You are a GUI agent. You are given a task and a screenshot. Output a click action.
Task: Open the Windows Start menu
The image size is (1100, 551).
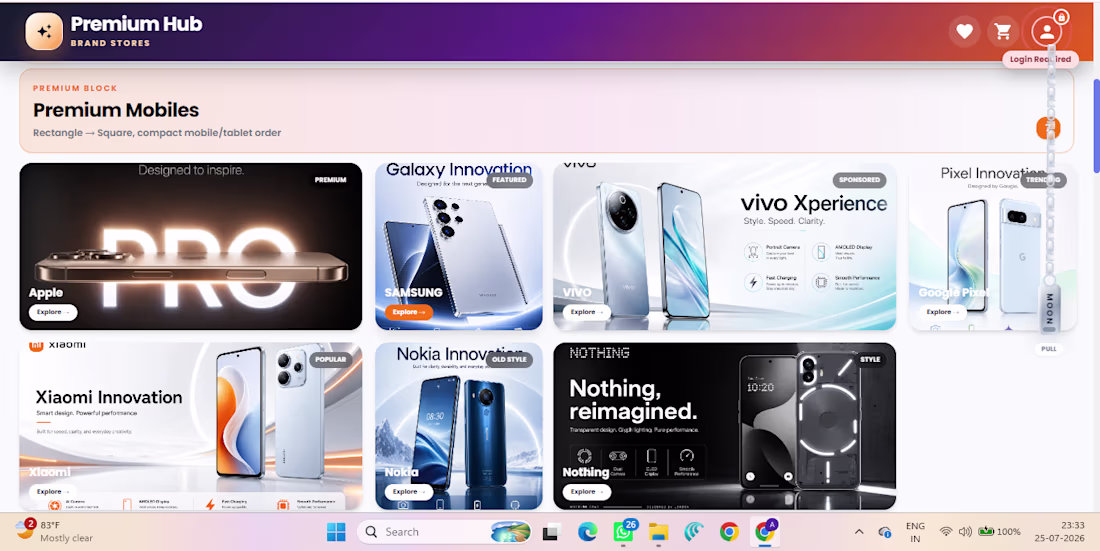pyautogui.click(x=336, y=532)
